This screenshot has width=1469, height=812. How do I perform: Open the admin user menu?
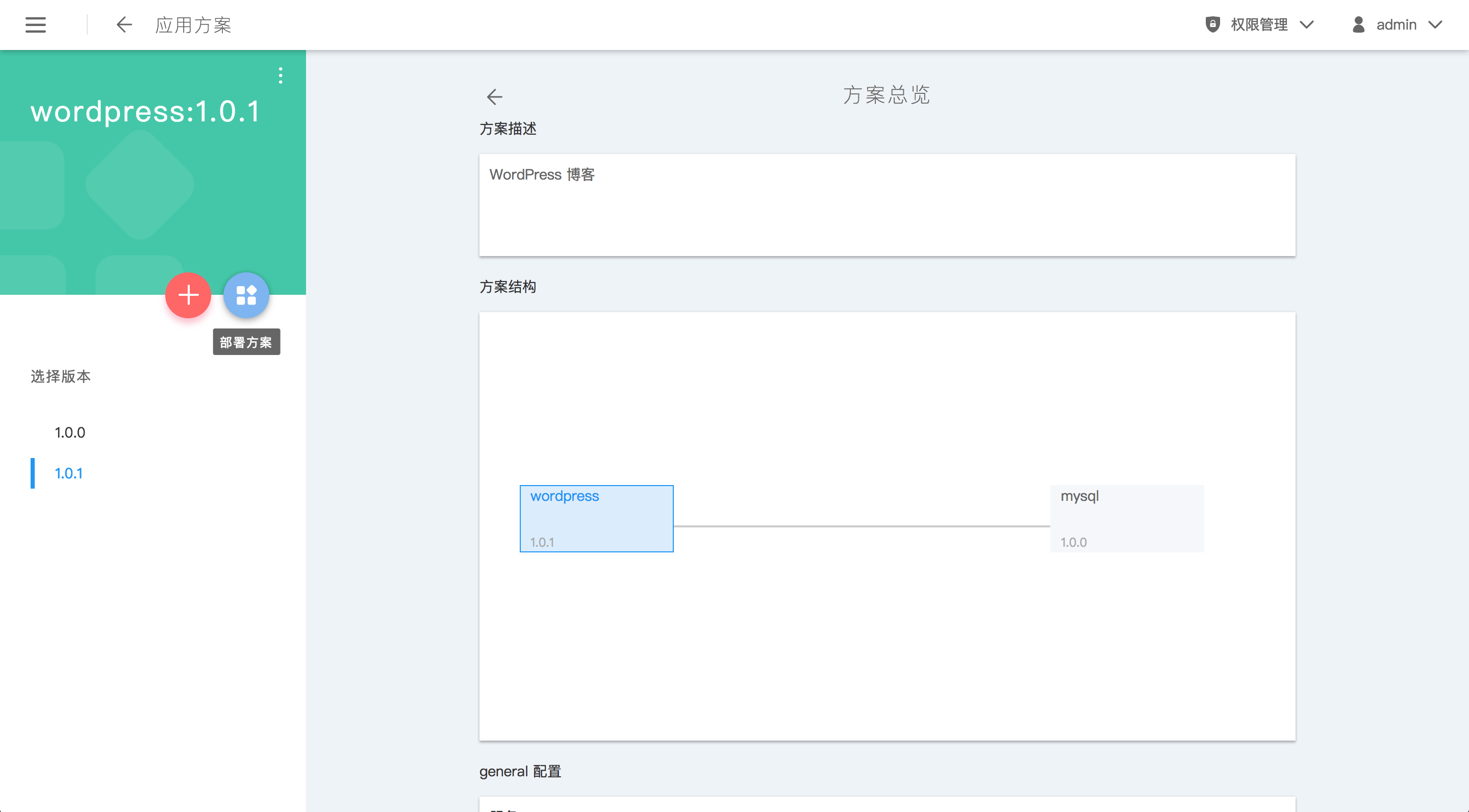click(1396, 24)
